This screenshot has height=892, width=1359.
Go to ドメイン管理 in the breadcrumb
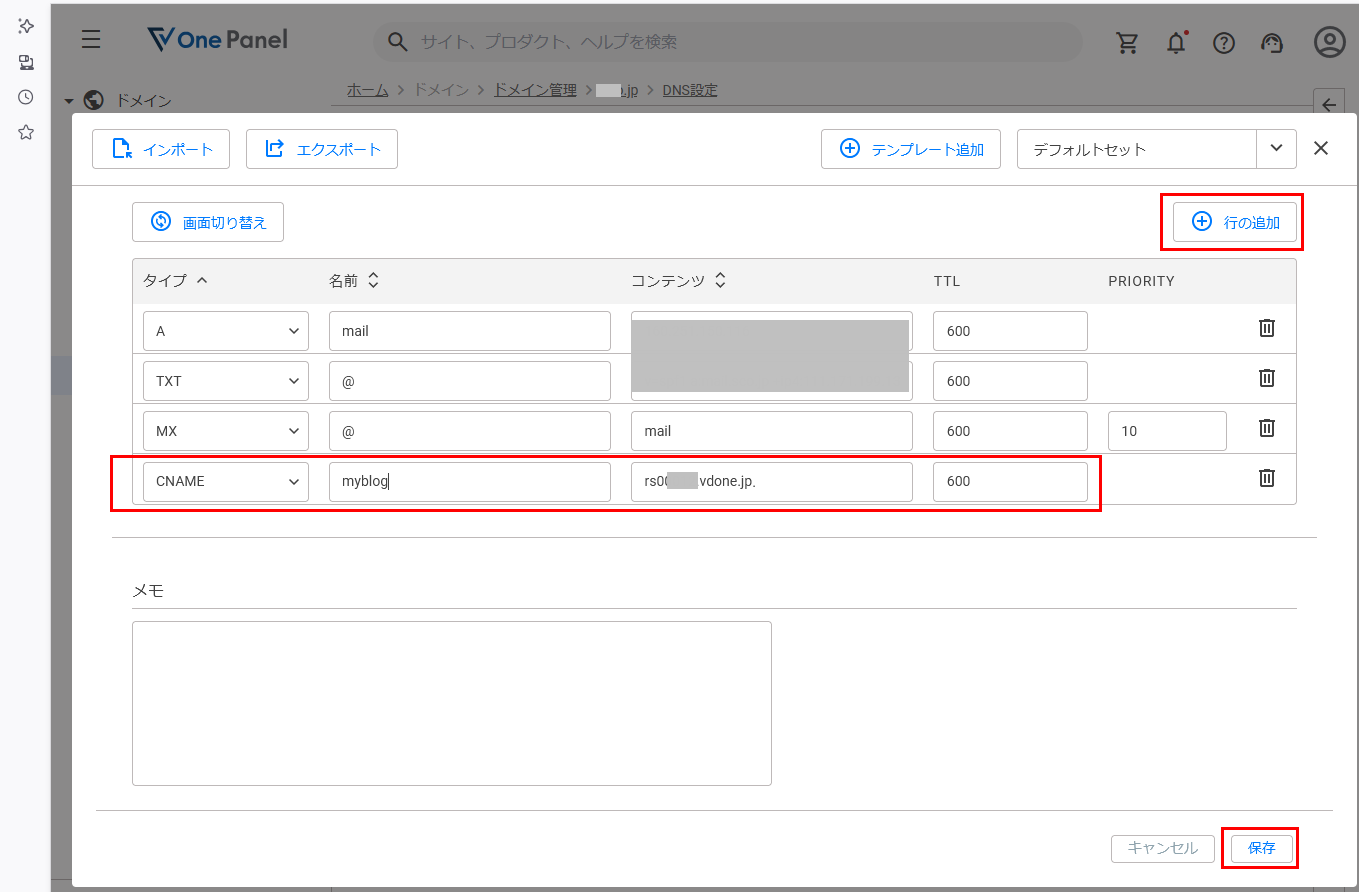pyautogui.click(x=534, y=89)
